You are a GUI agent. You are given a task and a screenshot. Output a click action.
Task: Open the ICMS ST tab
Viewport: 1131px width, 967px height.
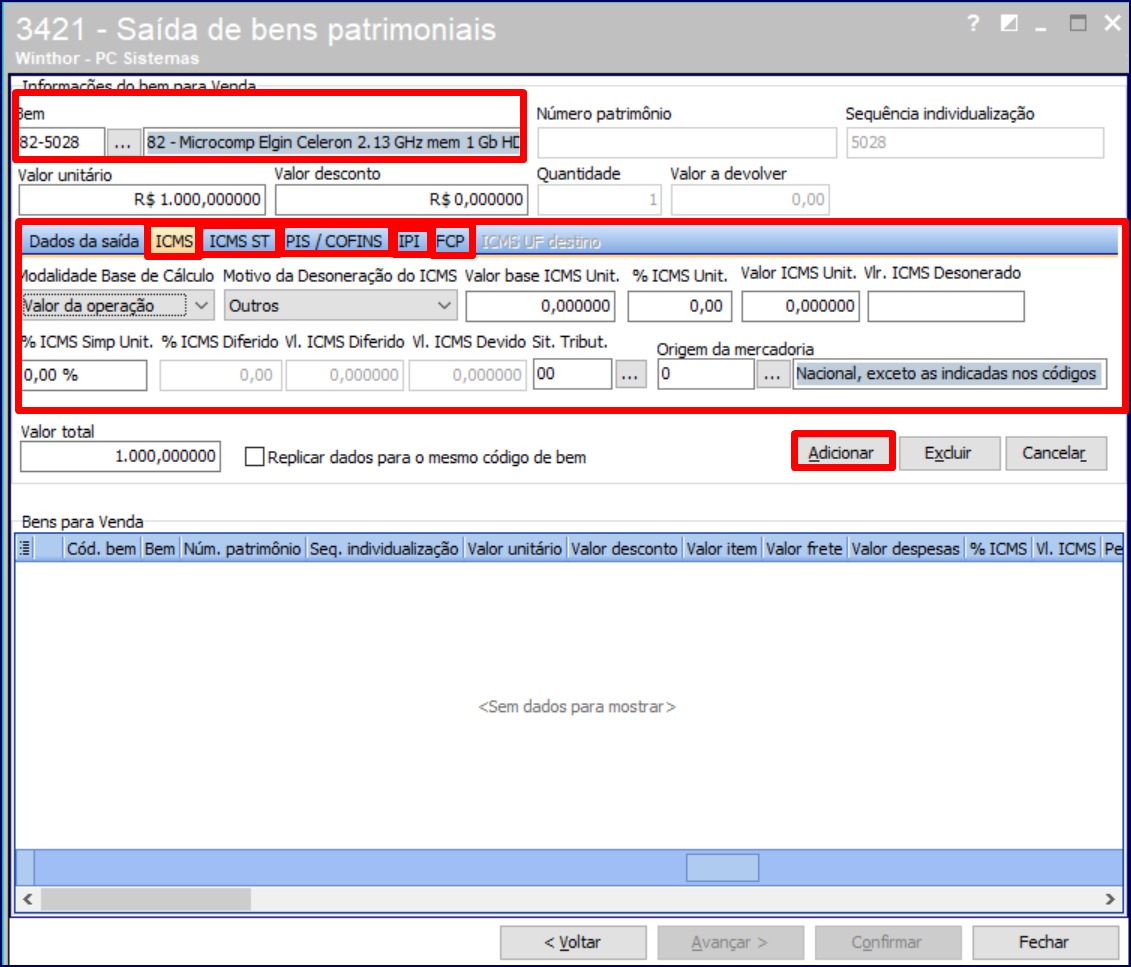click(x=239, y=242)
